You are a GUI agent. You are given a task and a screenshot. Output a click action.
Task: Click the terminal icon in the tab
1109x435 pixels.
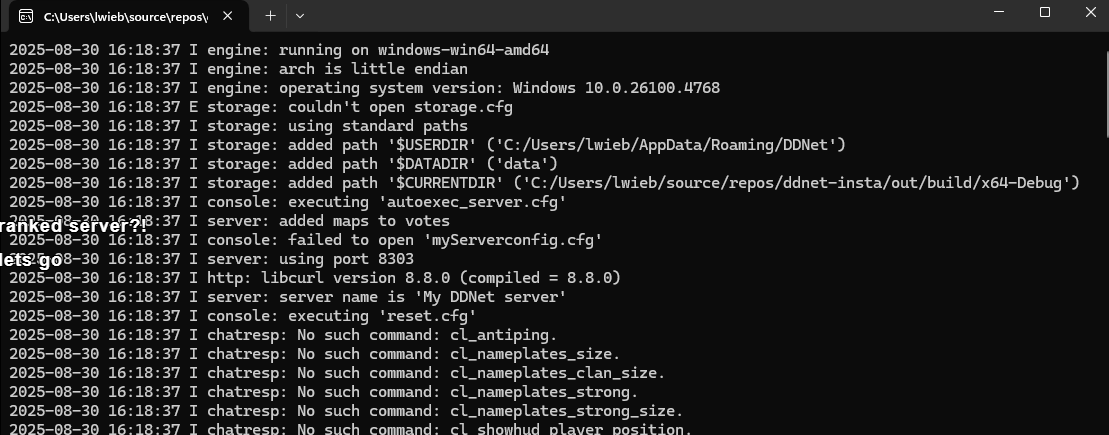click(25, 16)
